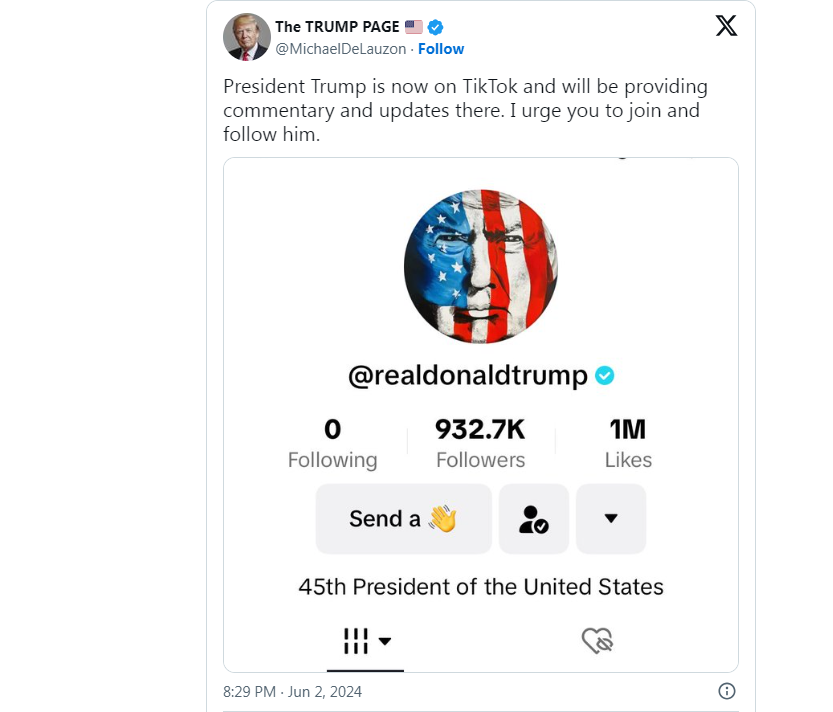Screen dimensions: 833x712
Task: Open the flag-painted TikTok profile picture
Action: pyautogui.click(x=480, y=267)
